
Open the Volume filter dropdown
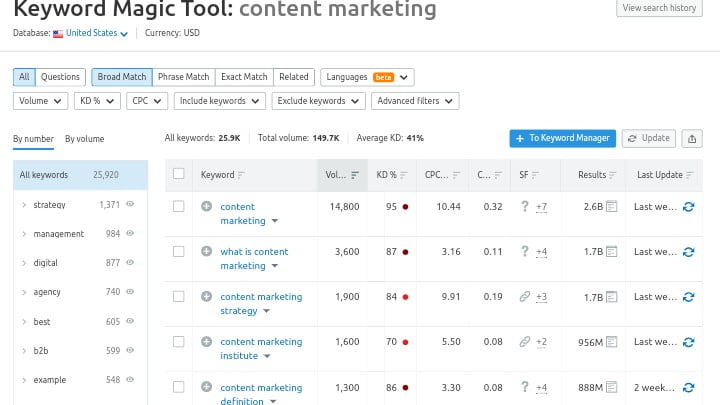click(41, 101)
